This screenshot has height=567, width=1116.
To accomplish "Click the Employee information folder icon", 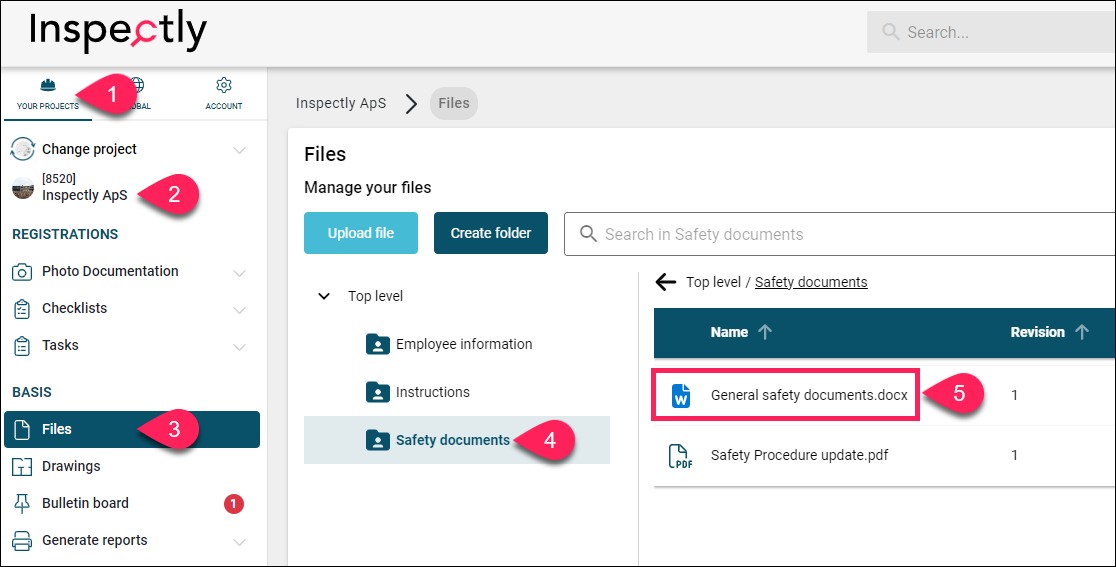I will pos(377,344).
